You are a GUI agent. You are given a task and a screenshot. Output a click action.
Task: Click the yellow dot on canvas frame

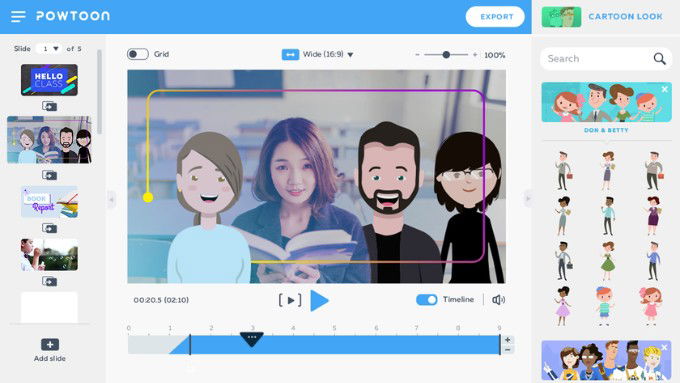click(148, 197)
